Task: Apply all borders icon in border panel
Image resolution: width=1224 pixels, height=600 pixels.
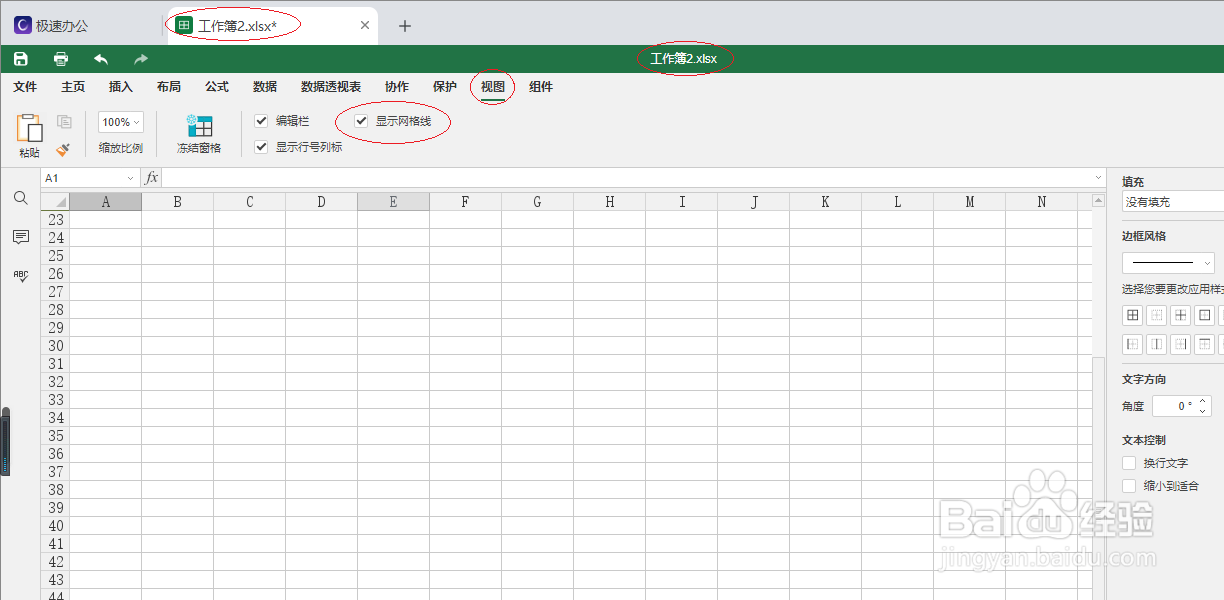Action: 1133,315
